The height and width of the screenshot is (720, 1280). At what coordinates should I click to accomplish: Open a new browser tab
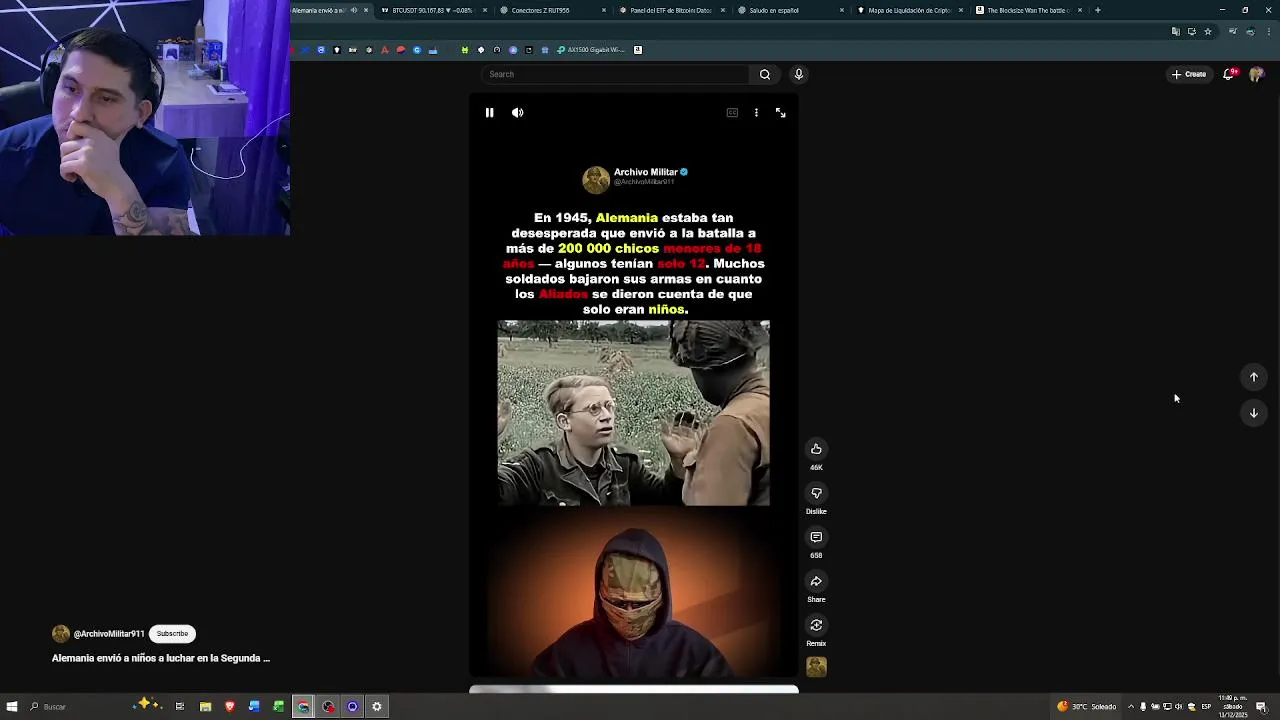click(x=1098, y=10)
